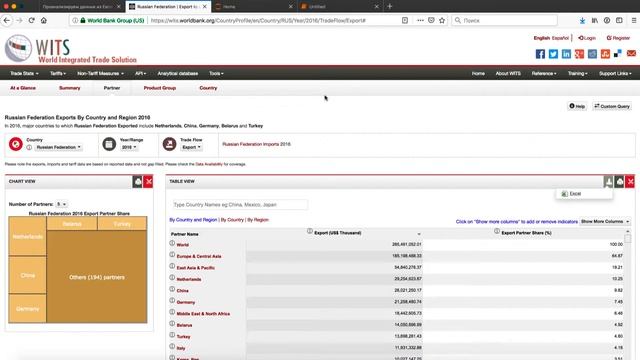640x360 pixels.
Task: Open the LinkedIn share icon
Action: tap(566, 54)
